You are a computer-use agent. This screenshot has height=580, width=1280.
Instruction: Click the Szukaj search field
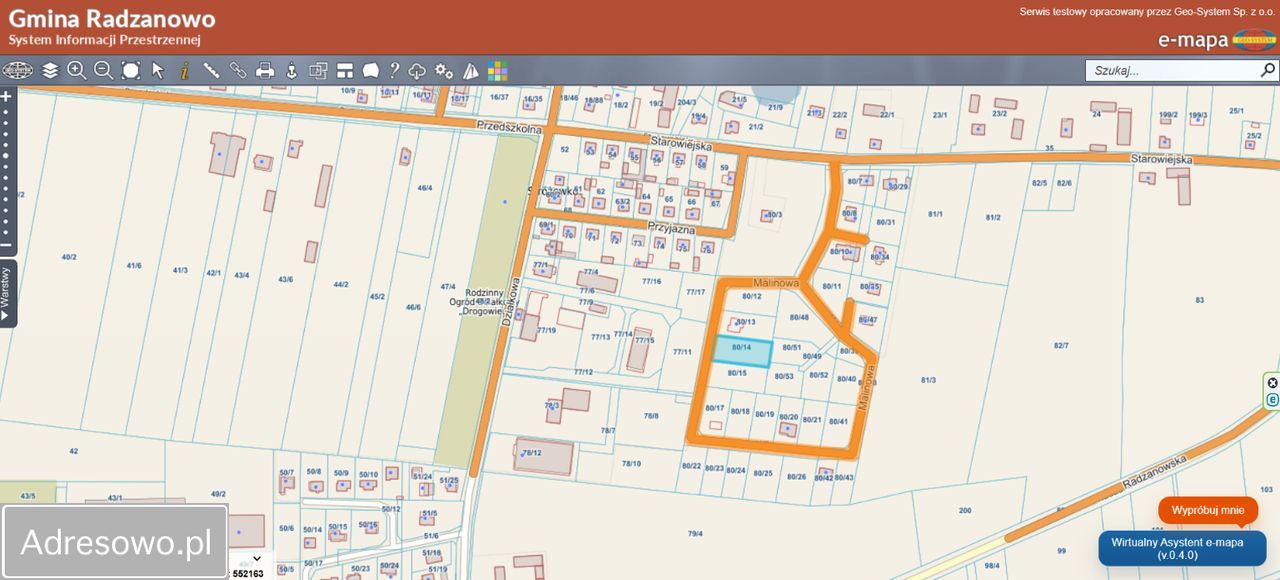click(x=1170, y=70)
